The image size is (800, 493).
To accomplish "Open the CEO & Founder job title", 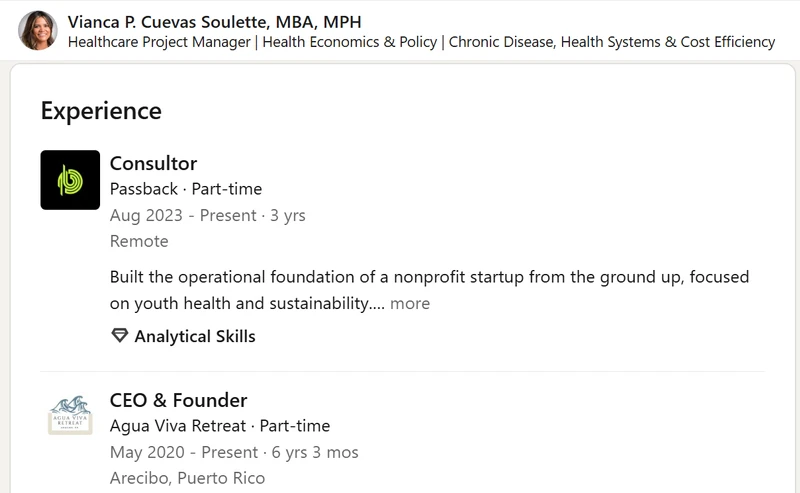I will [179, 400].
